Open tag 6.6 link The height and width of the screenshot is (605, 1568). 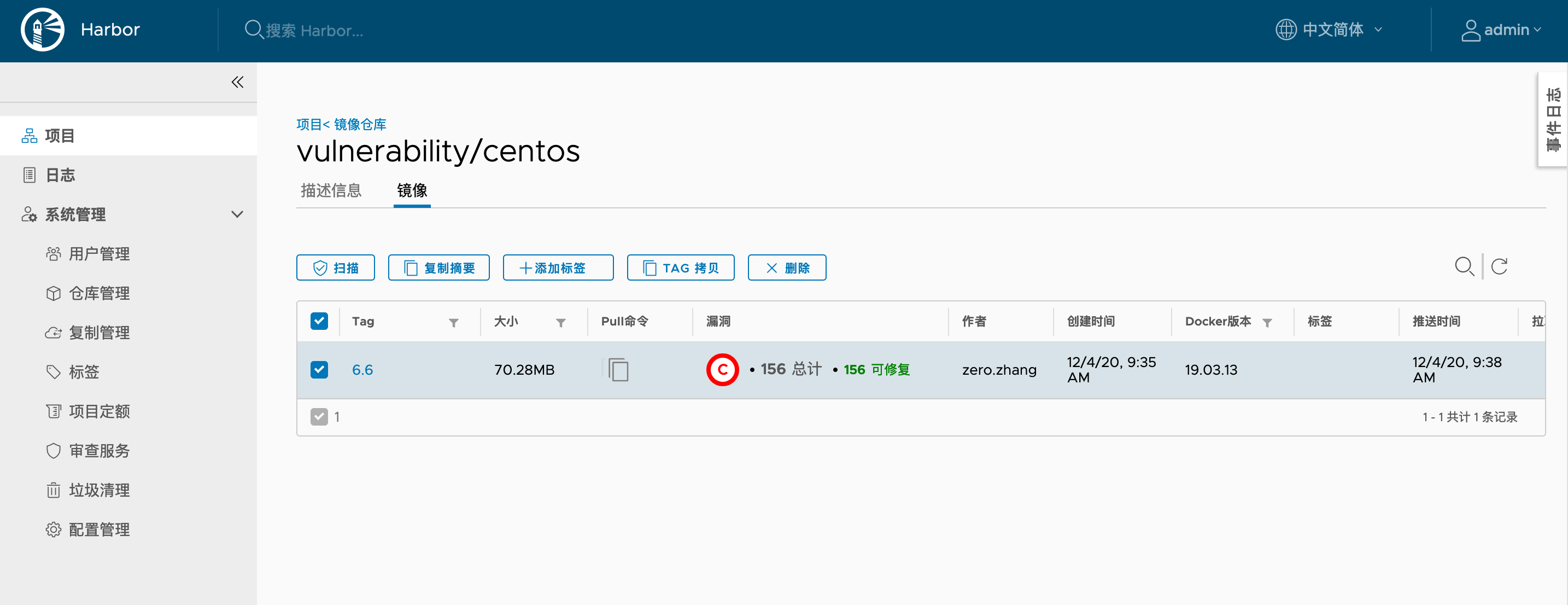click(362, 370)
